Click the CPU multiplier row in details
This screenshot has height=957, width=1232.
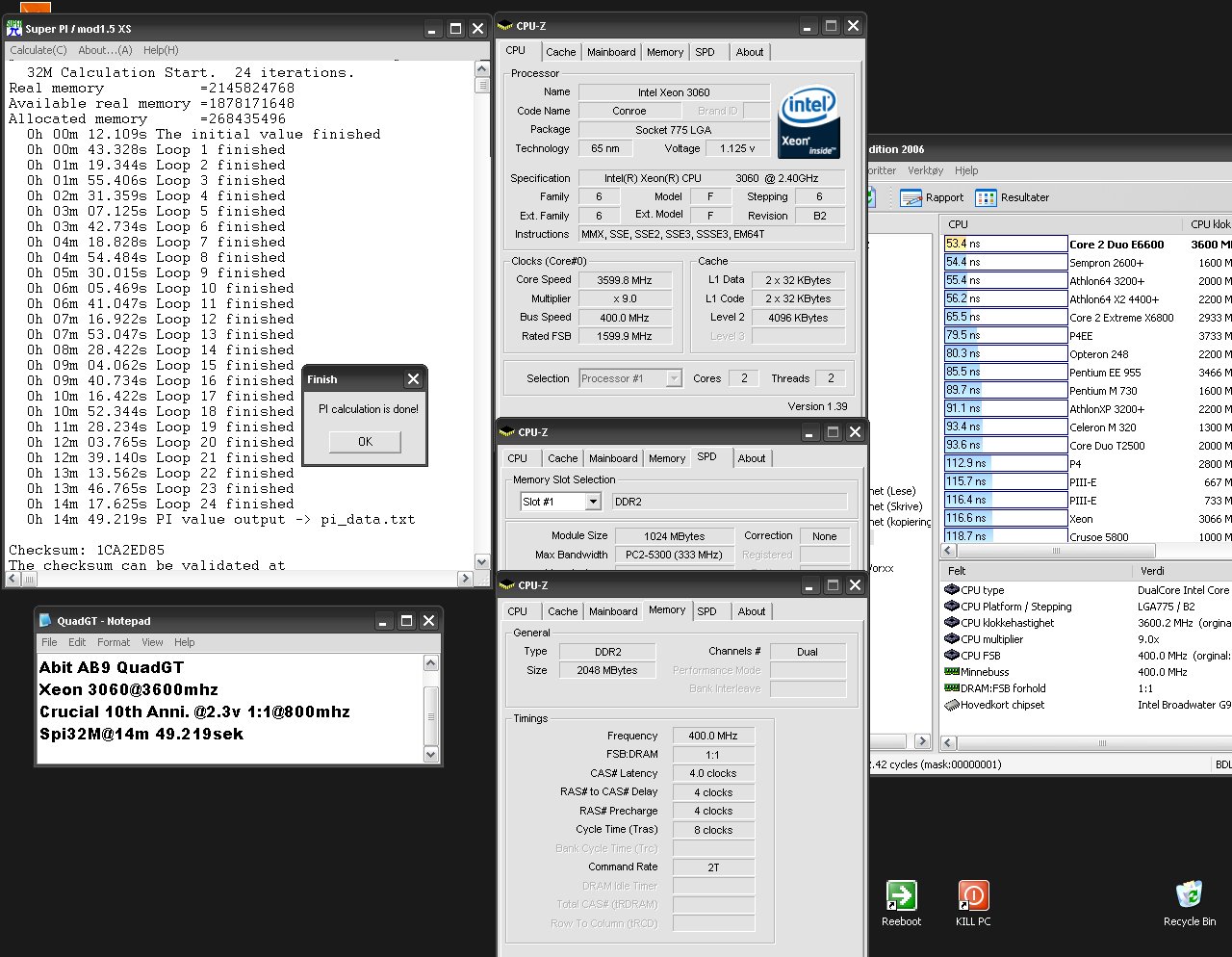[1088, 639]
